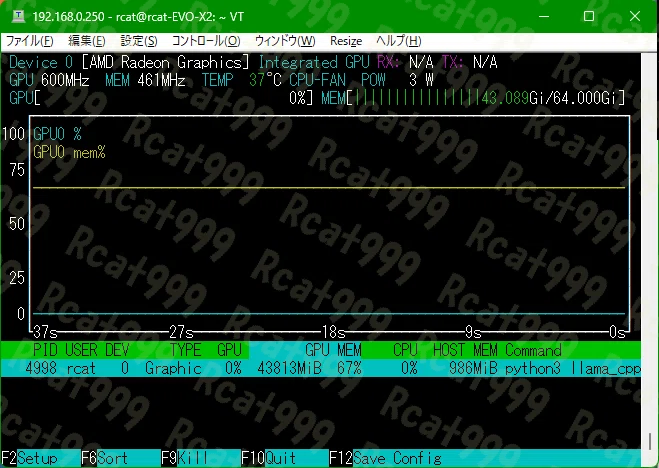Click F9 Kill in the bottom bar
This screenshot has width=659, height=468.
pos(185,458)
